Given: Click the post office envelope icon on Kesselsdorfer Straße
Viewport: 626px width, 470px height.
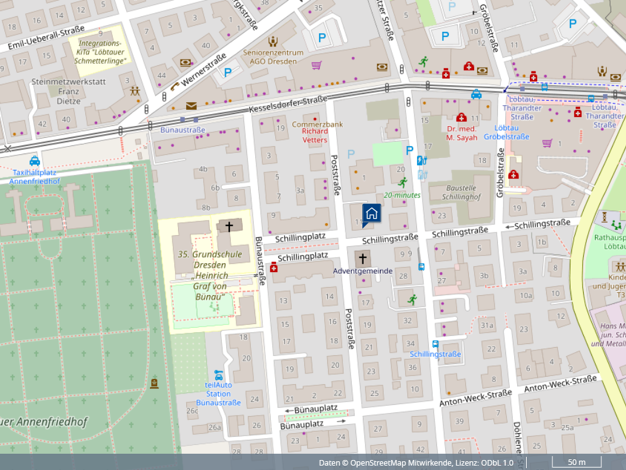Looking at the screenshot, I should (x=190, y=104).
